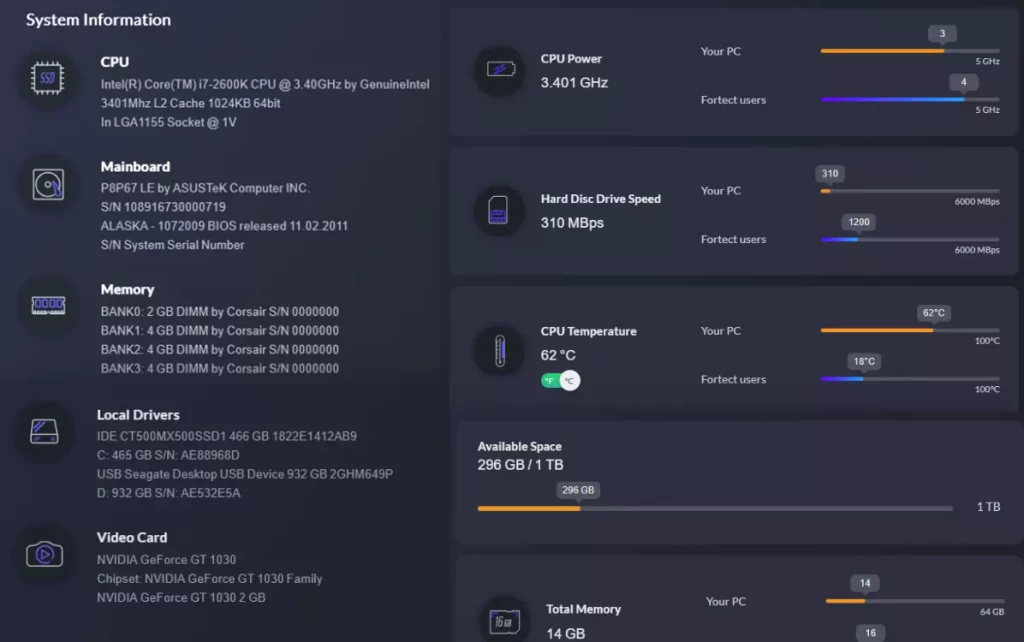Click the 14 GB Total Memory value
The width and height of the screenshot is (1024, 642).
pos(566,634)
